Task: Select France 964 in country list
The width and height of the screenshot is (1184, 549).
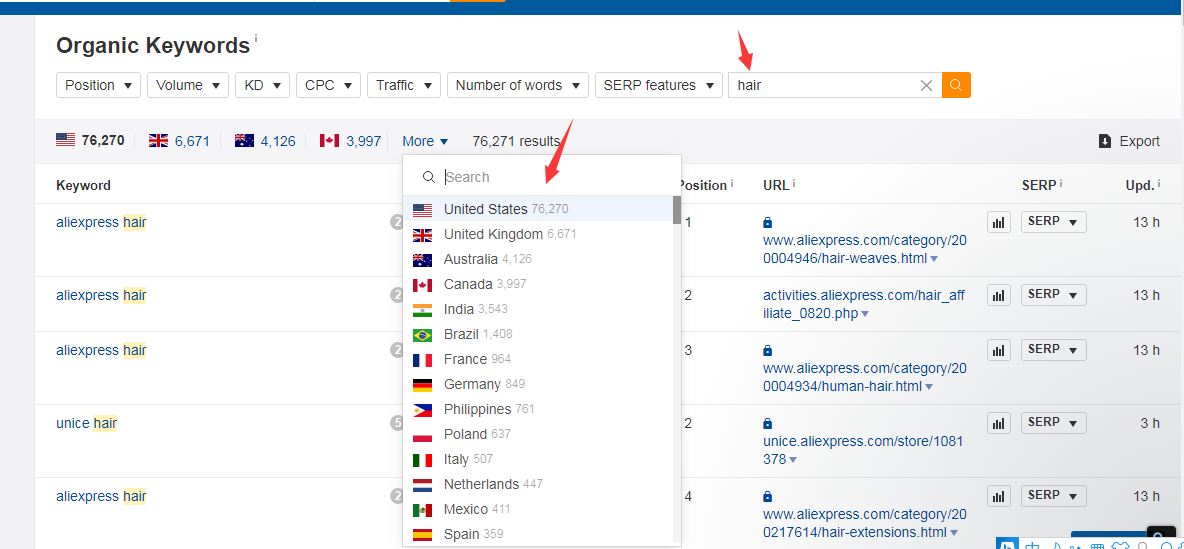Action: (538, 359)
